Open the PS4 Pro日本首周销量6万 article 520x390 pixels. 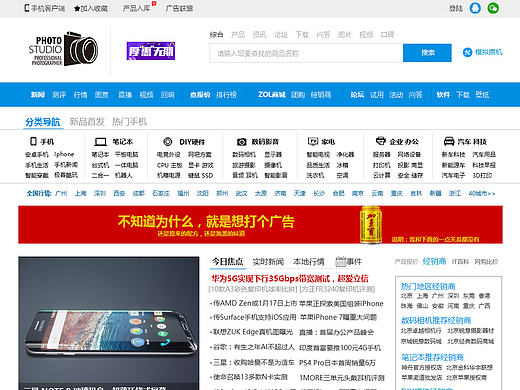pos(337,362)
